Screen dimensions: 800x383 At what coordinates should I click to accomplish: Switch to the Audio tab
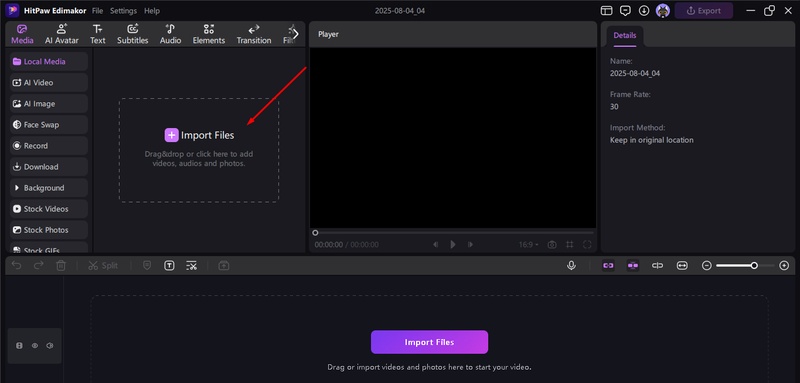coord(170,34)
